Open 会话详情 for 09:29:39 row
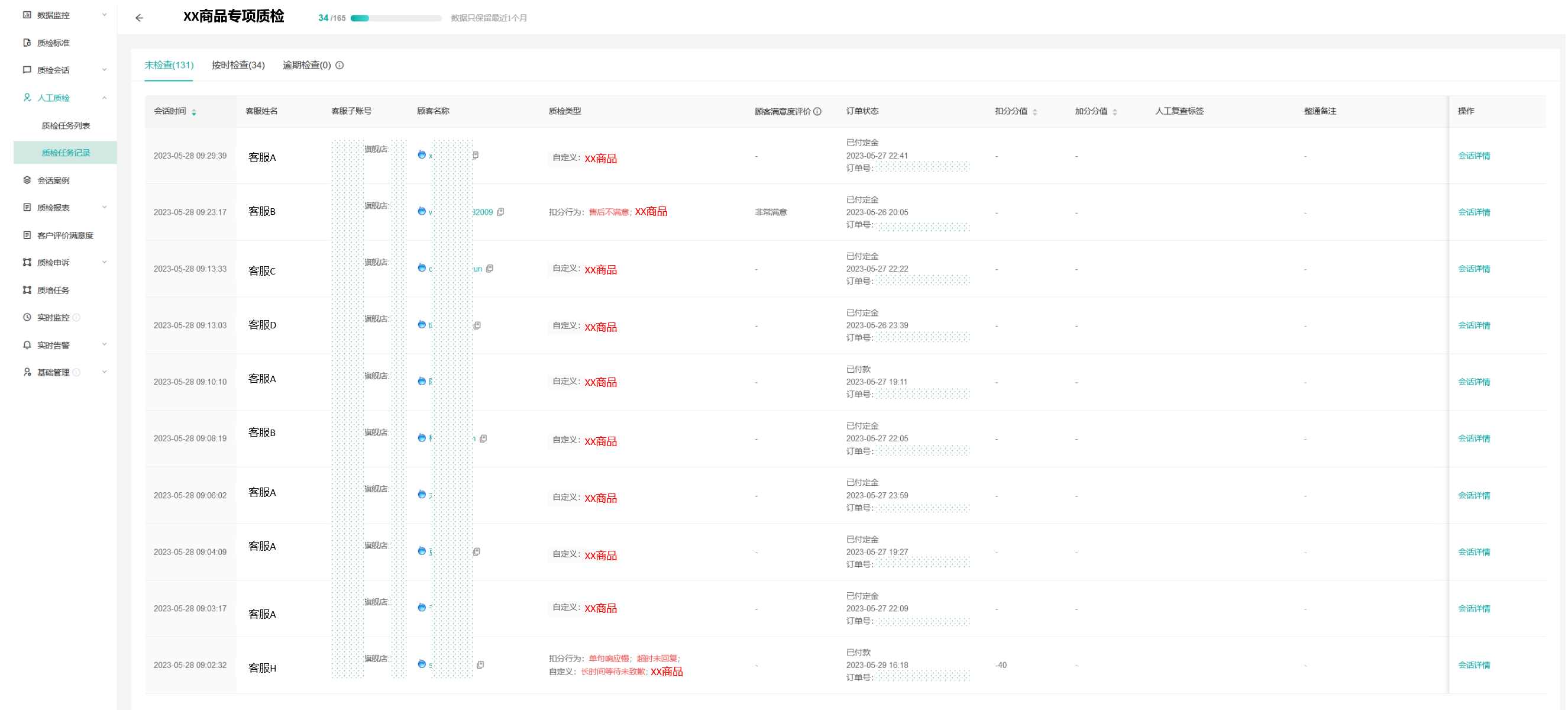 (x=1473, y=156)
